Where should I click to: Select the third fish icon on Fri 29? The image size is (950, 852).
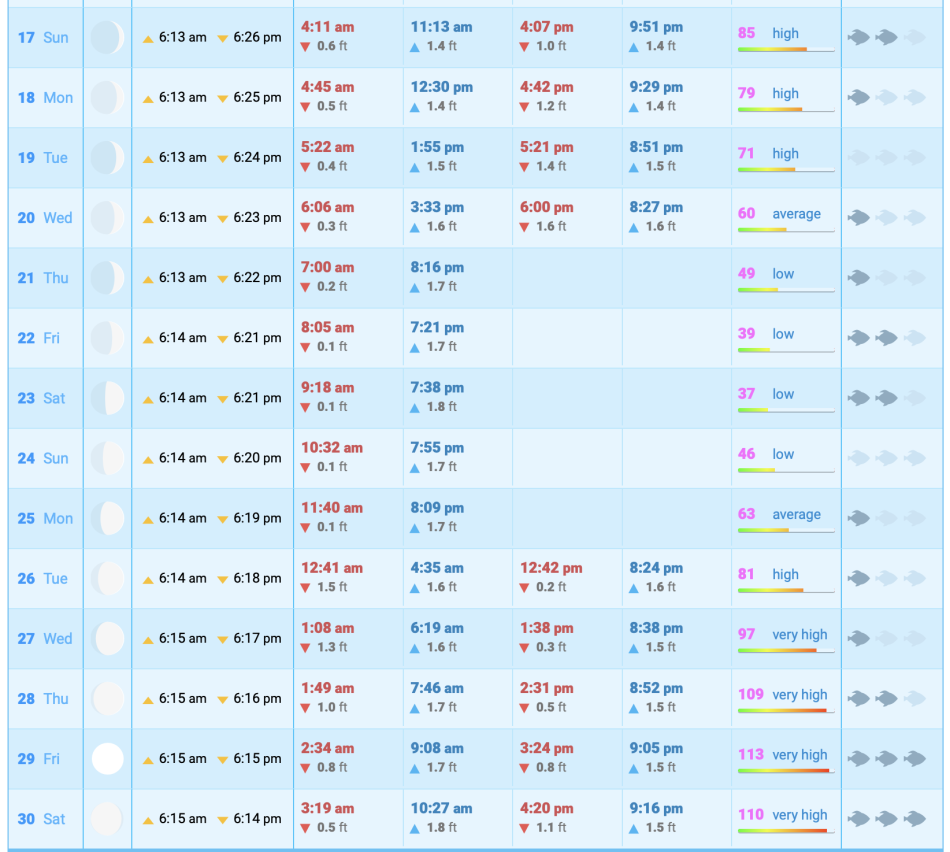pos(914,759)
